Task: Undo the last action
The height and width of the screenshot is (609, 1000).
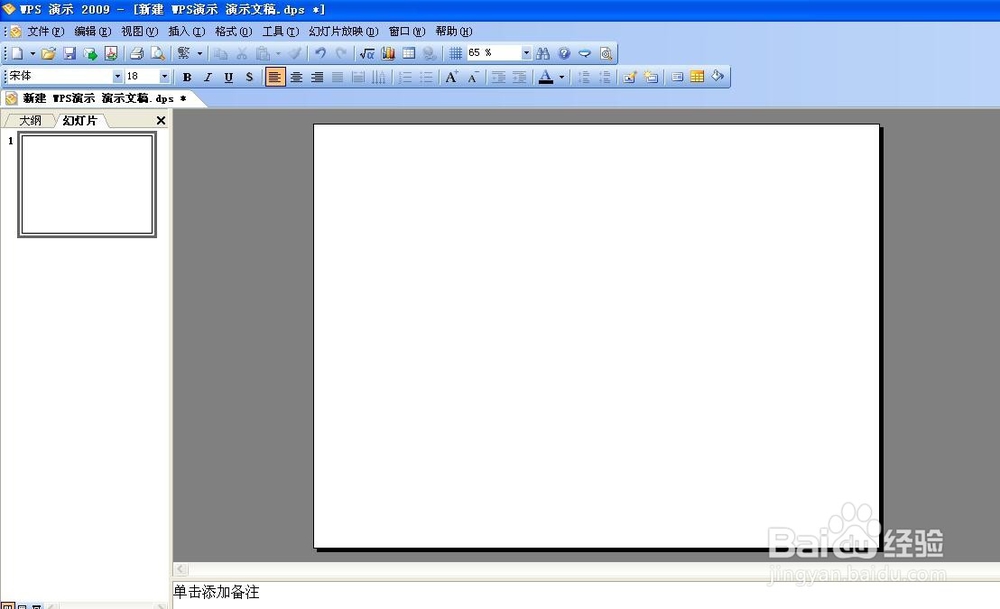Action: click(320, 54)
